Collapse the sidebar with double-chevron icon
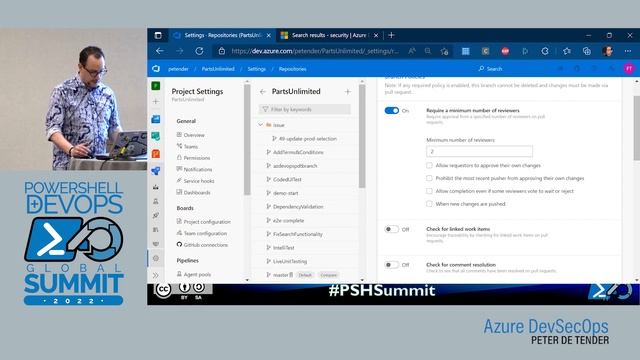This screenshot has height=360, width=640. pyautogui.click(x=156, y=275)
